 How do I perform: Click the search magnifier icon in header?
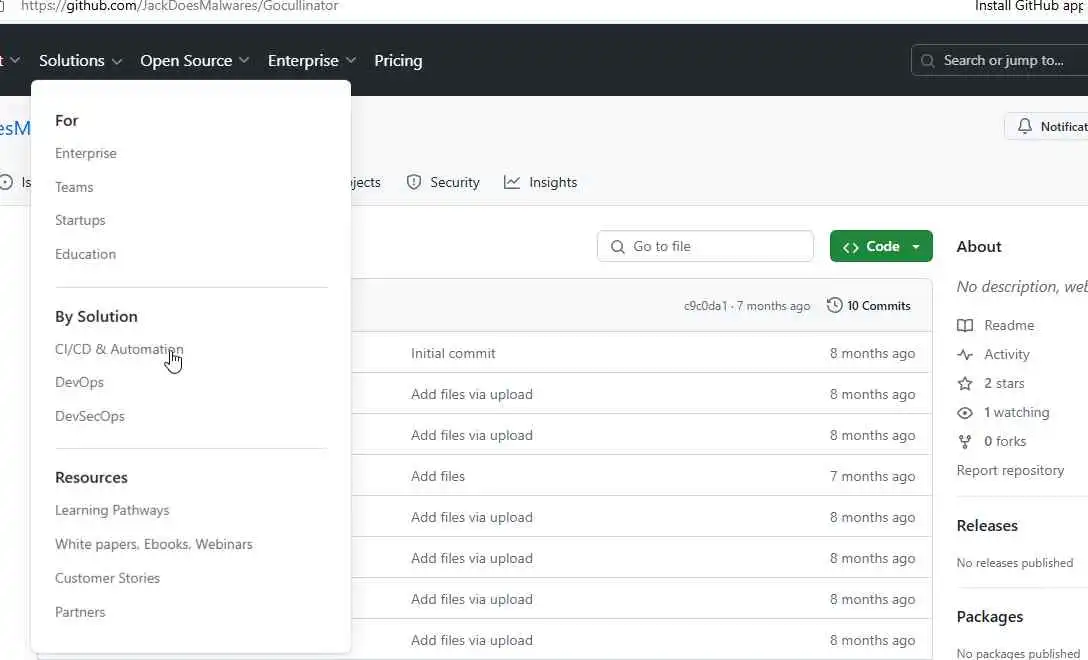coord(928,61)
